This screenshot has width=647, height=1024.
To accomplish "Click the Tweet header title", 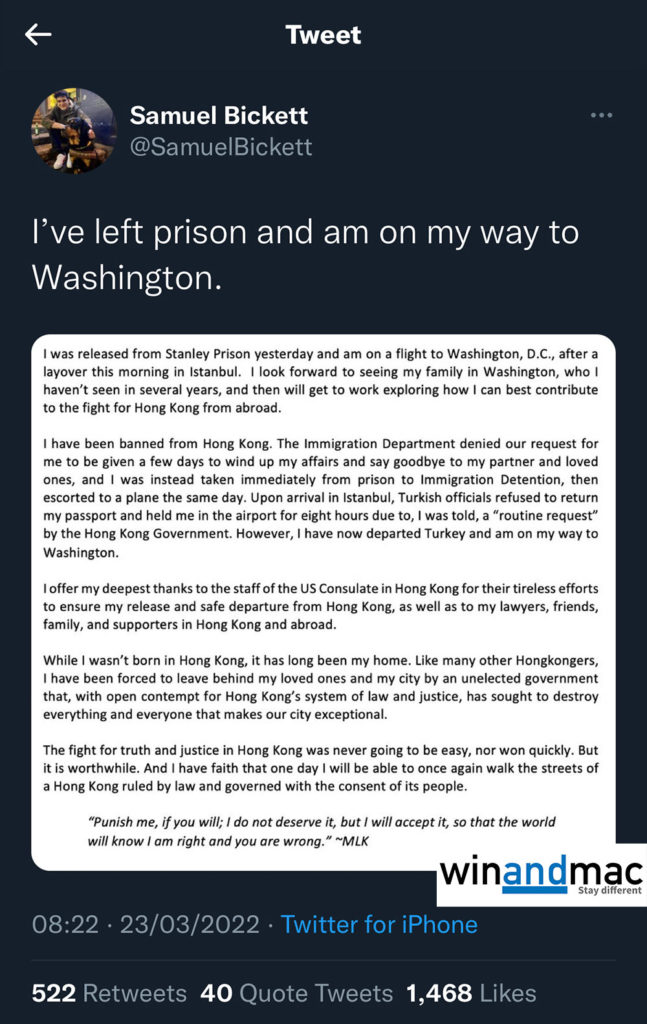I will (x=323, y=35).
